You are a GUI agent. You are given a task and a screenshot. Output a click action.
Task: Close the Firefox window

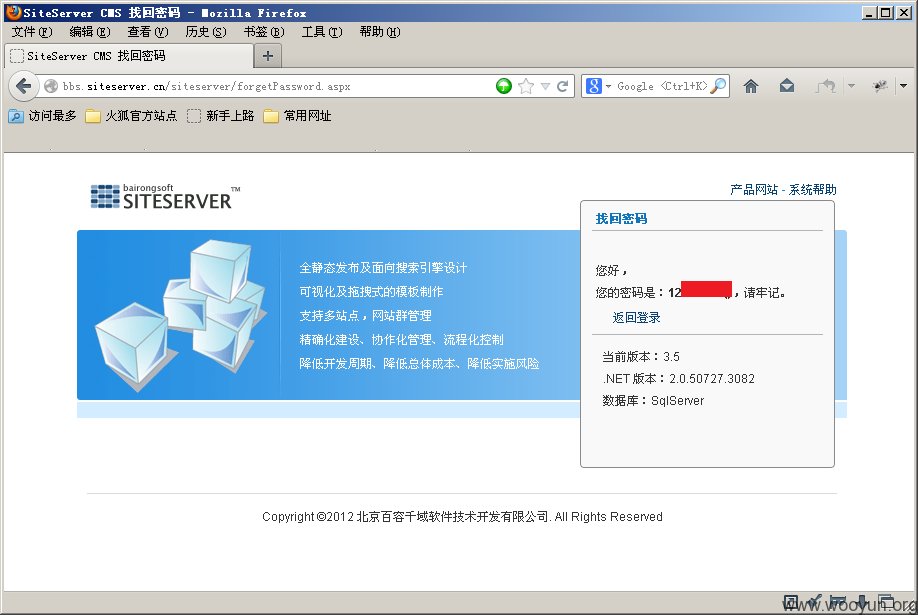click(x=904, y=12)
